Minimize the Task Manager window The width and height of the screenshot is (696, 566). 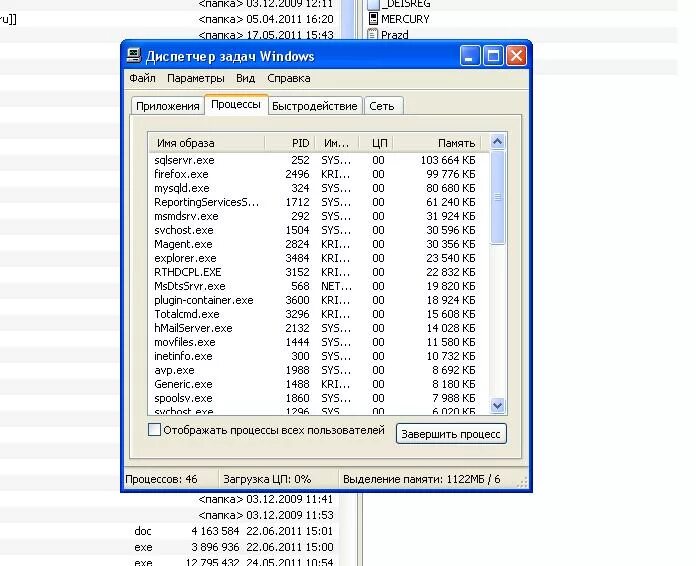(469, 56)
